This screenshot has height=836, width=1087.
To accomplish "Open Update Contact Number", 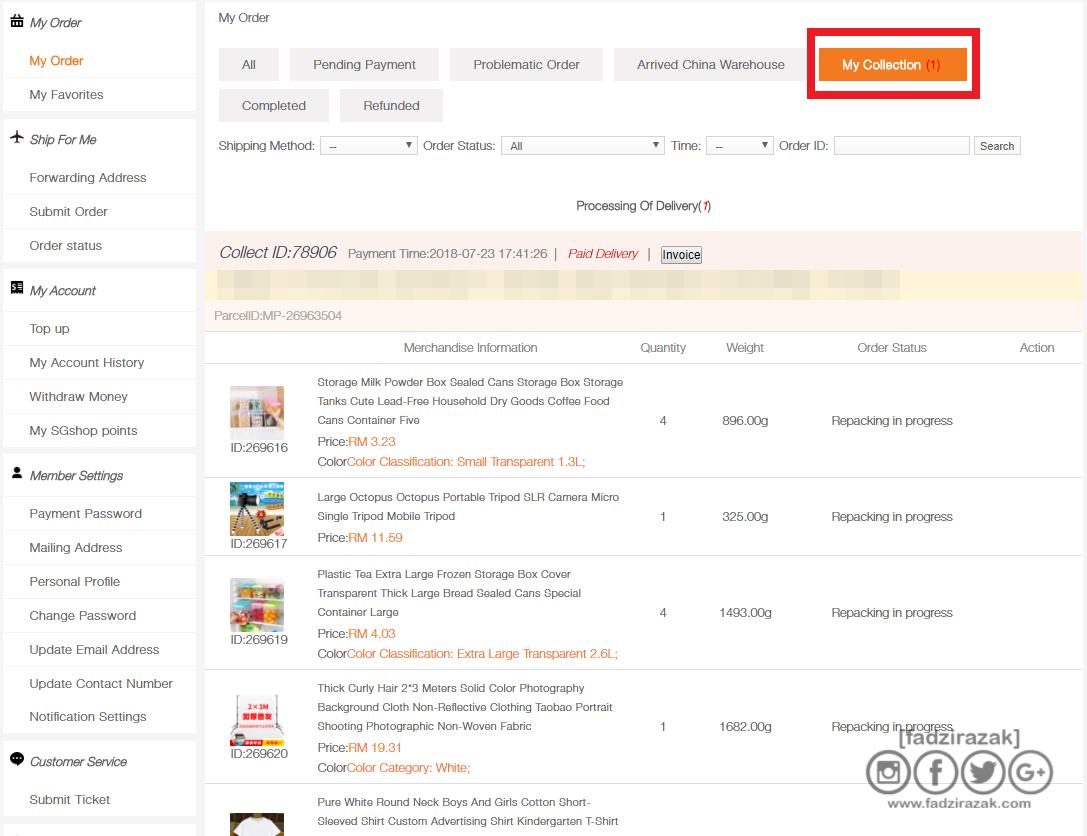I will [x=101, y=684].
